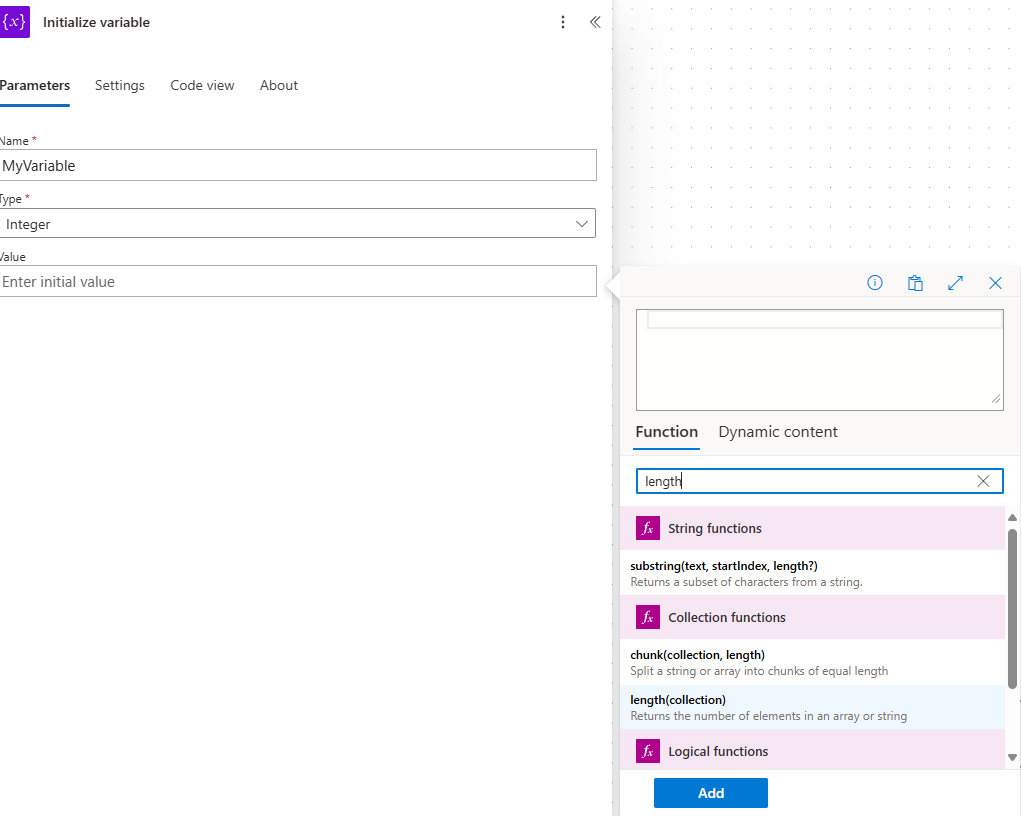1021x816 pixels.
Task: Switch to the Code view tab
Action: 202,85
